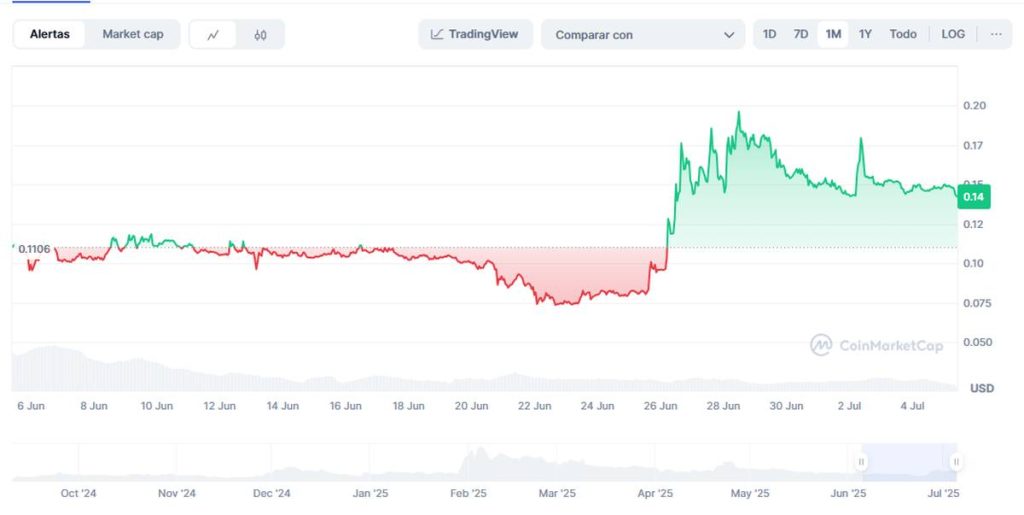Expand the Comparar con chevron arrow

point(728,35)
